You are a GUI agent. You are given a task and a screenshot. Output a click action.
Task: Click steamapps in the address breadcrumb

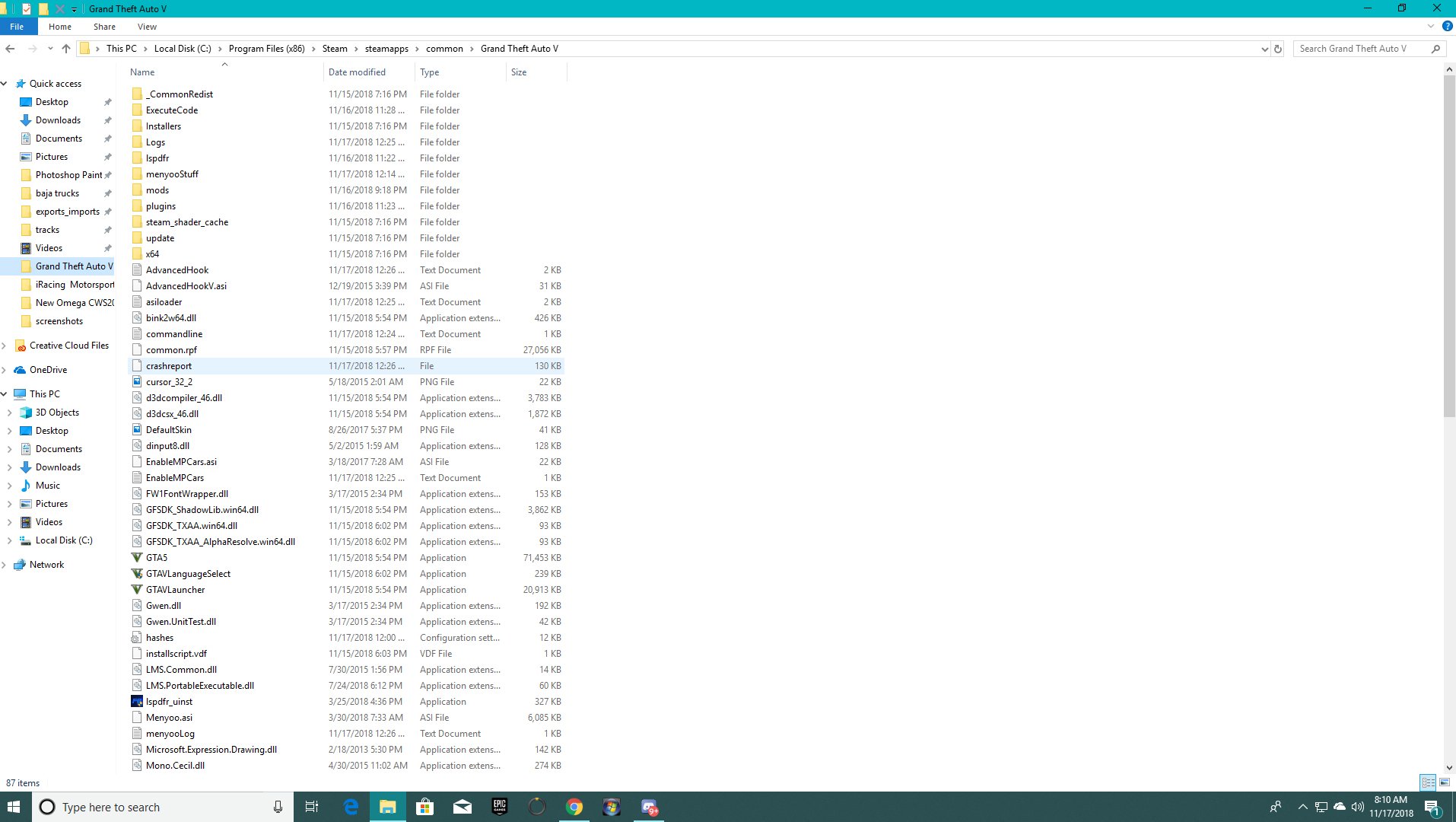386,49
